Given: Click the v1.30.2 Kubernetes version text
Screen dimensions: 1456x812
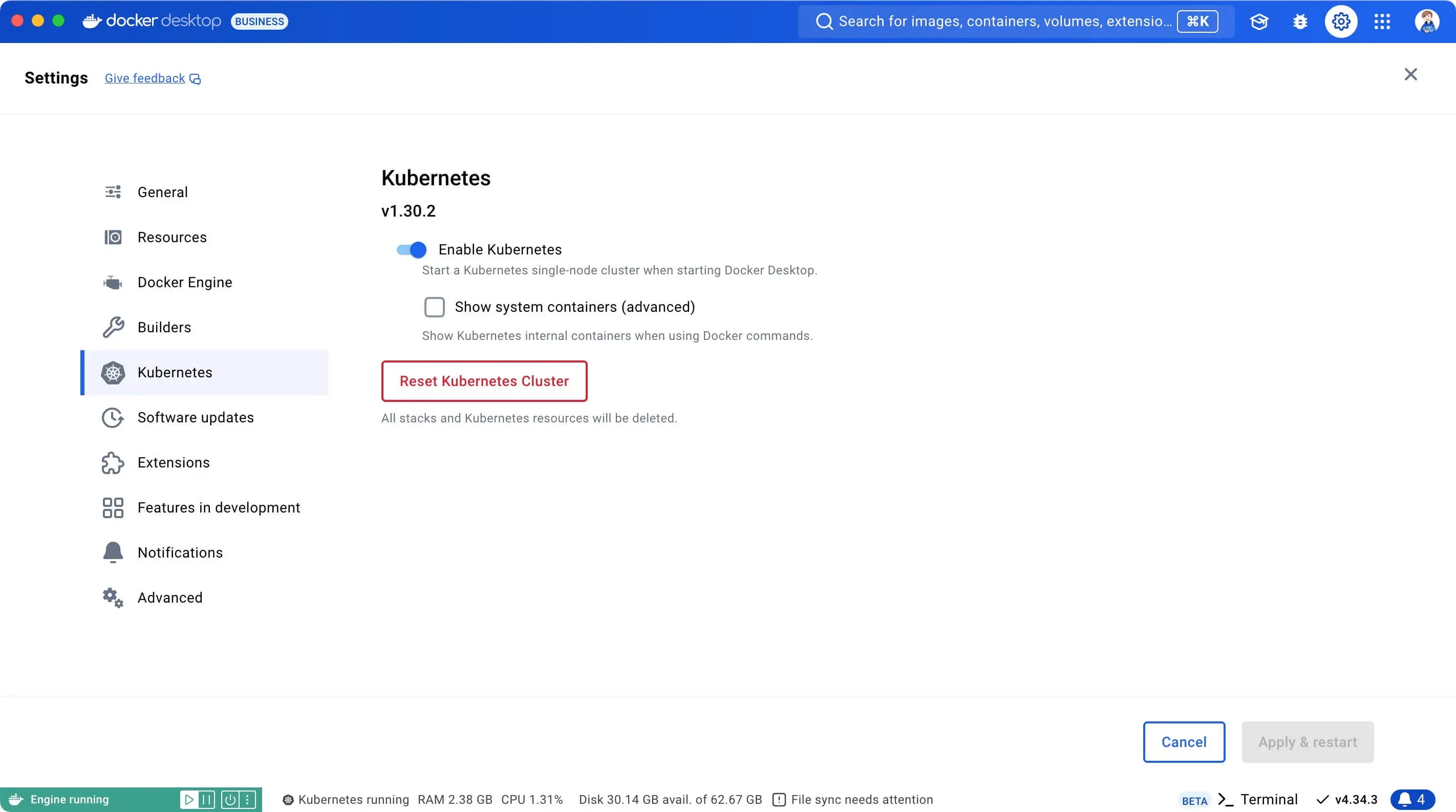Looking at the screenshot, I should coord(408,211).
